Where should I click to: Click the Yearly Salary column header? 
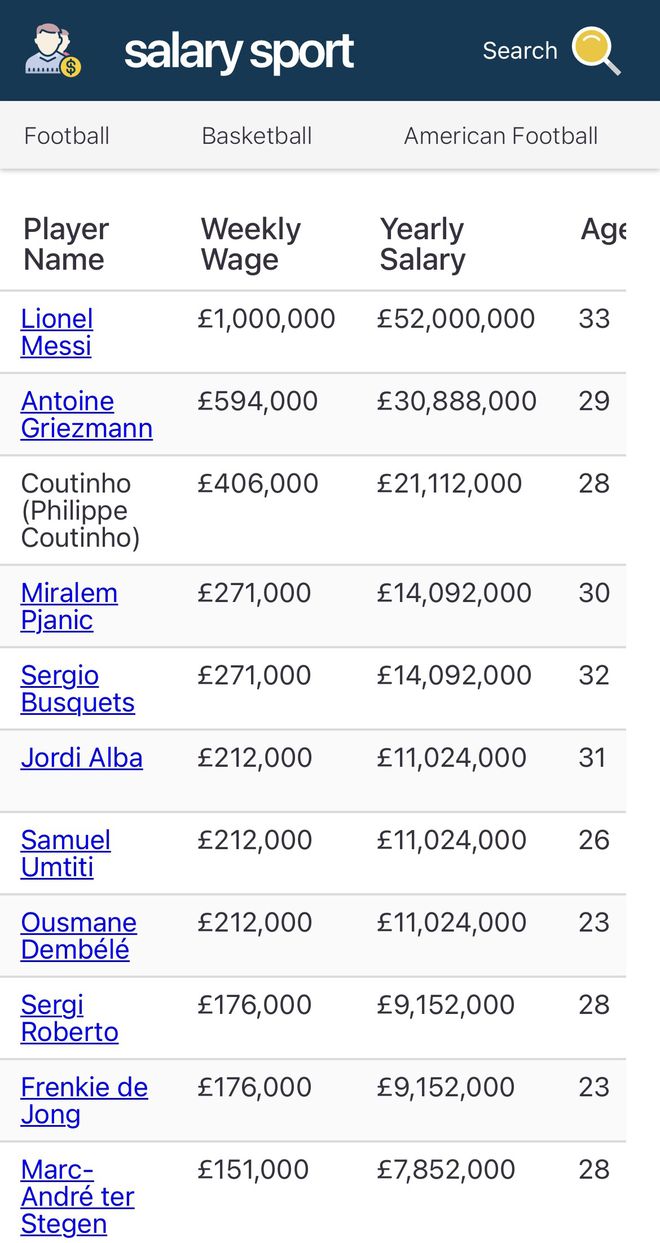[x=423, y=244]
